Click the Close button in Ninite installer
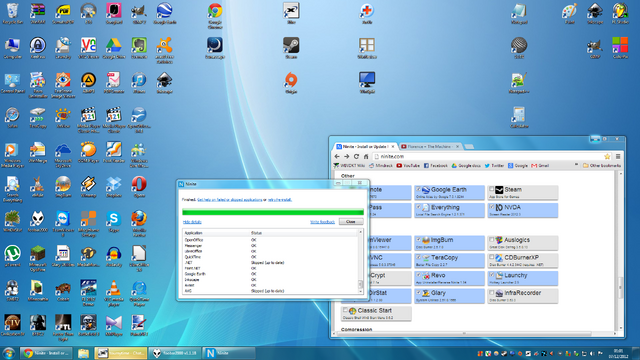Viewport: 640px width, 360px height. point(351,222)
